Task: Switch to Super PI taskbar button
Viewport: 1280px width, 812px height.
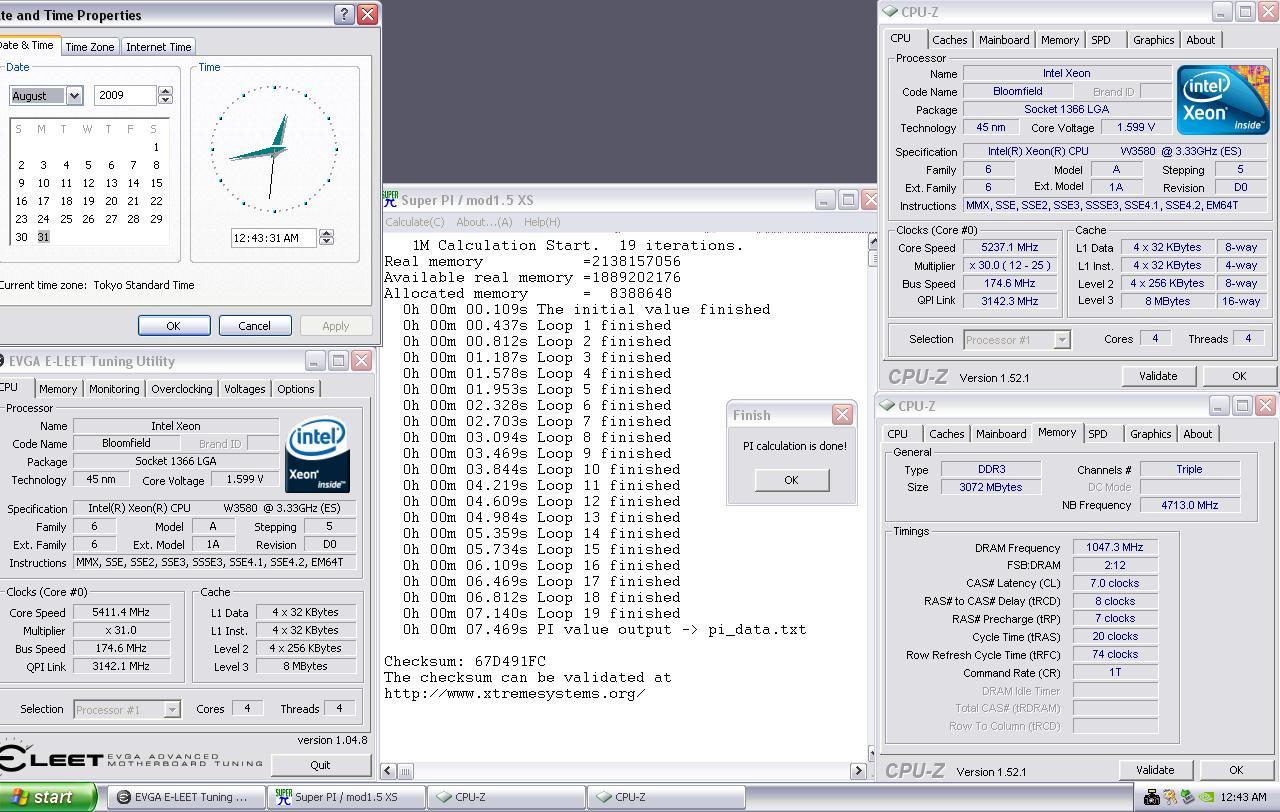Action: point(346,797)
